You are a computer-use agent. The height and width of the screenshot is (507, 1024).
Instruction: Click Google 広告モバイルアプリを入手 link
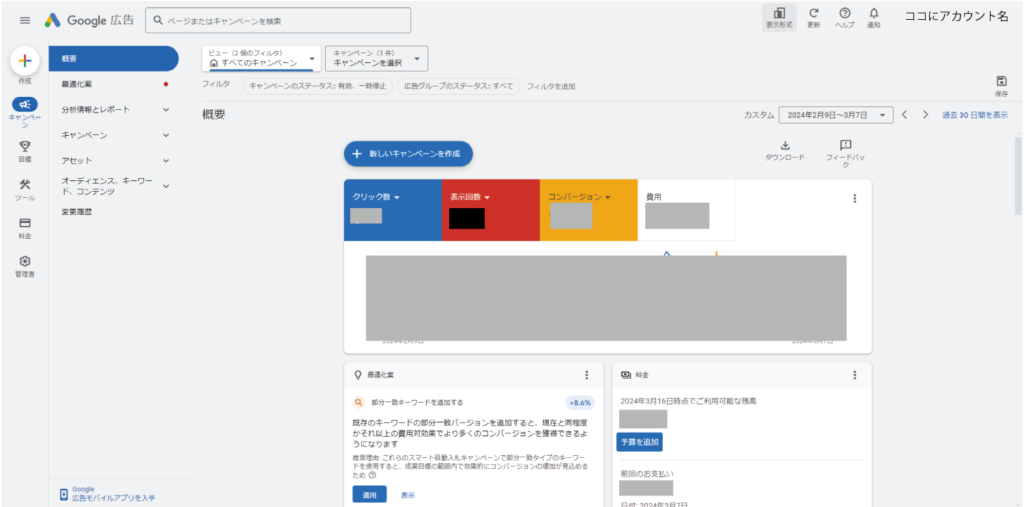click(113, 494)
